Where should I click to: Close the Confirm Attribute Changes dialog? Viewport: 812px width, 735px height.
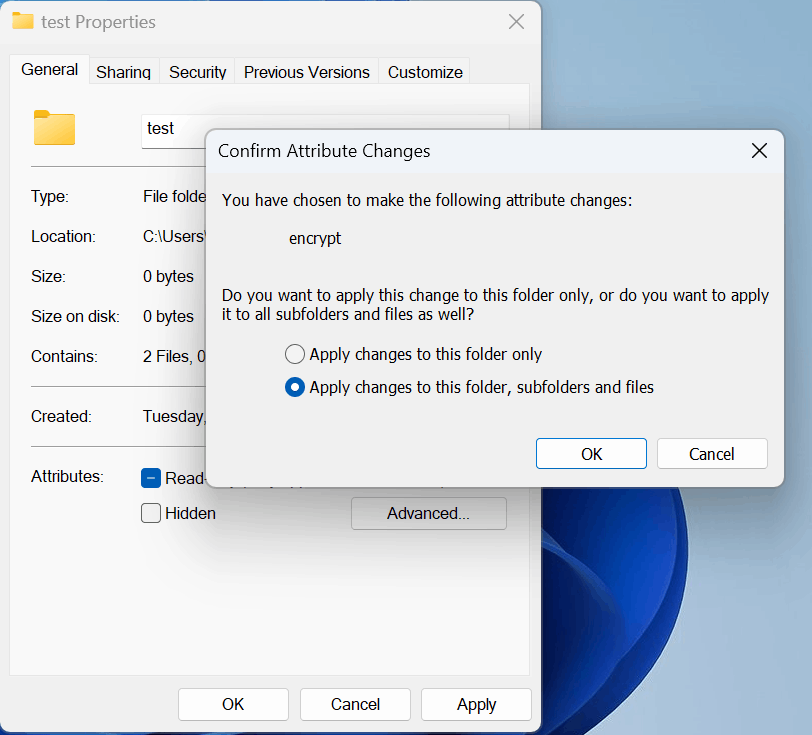coord(759,151)
